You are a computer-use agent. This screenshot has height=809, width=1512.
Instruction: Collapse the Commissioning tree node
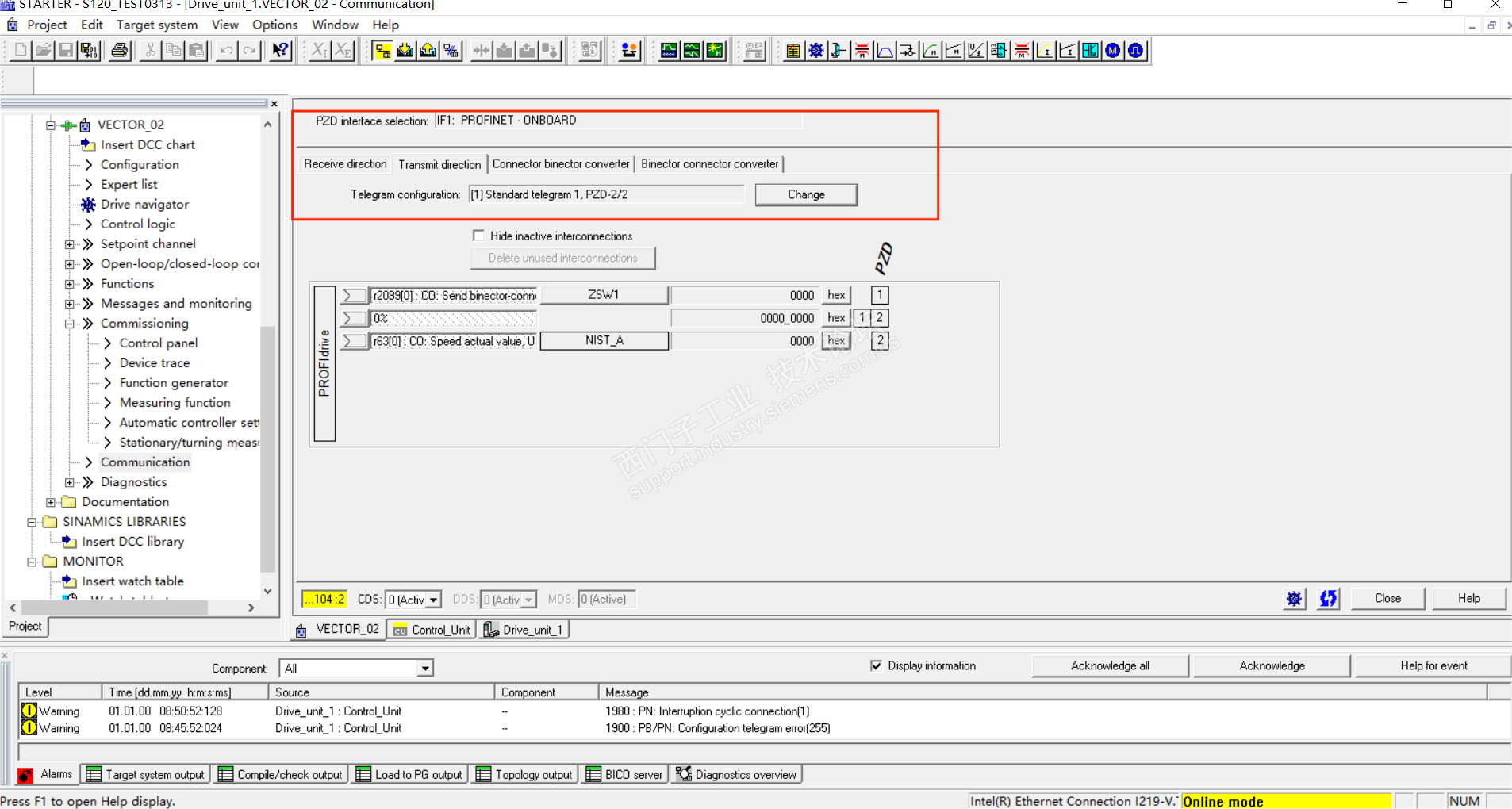click(x=70, y=324)
